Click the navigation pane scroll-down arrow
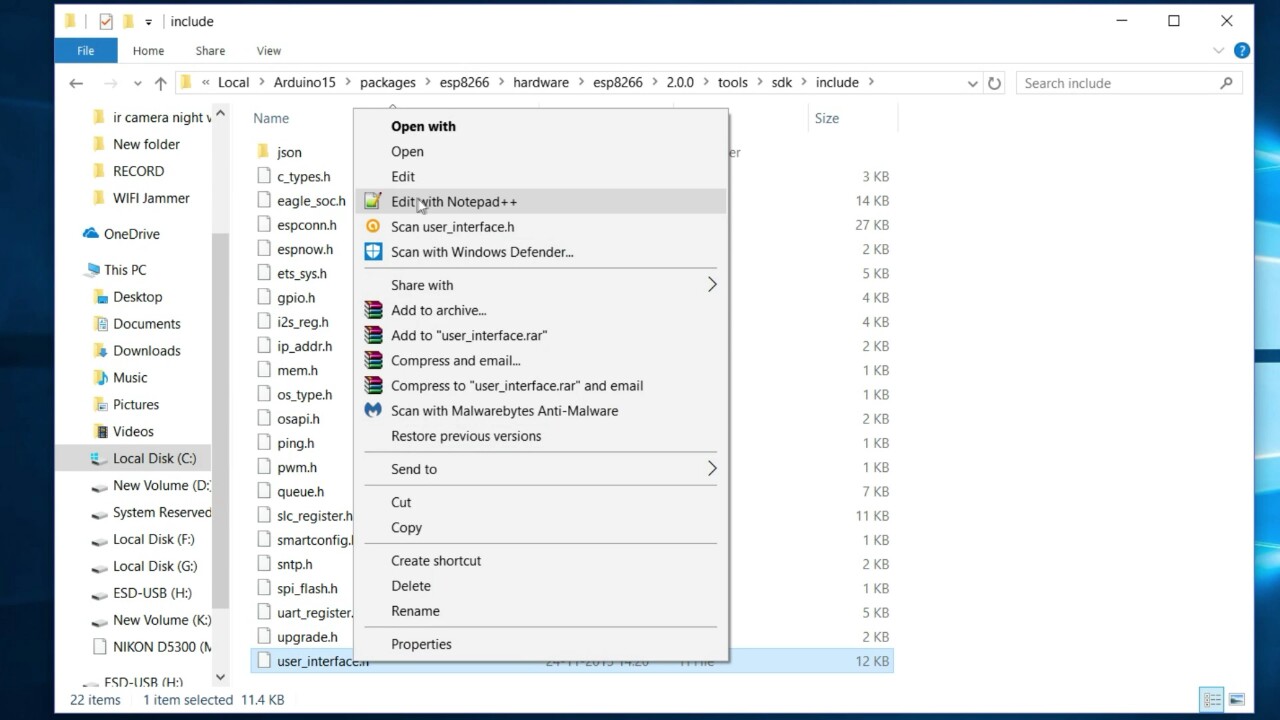Image resolution: width=1280 pixels, height=720 pixels. pos(220,678)
